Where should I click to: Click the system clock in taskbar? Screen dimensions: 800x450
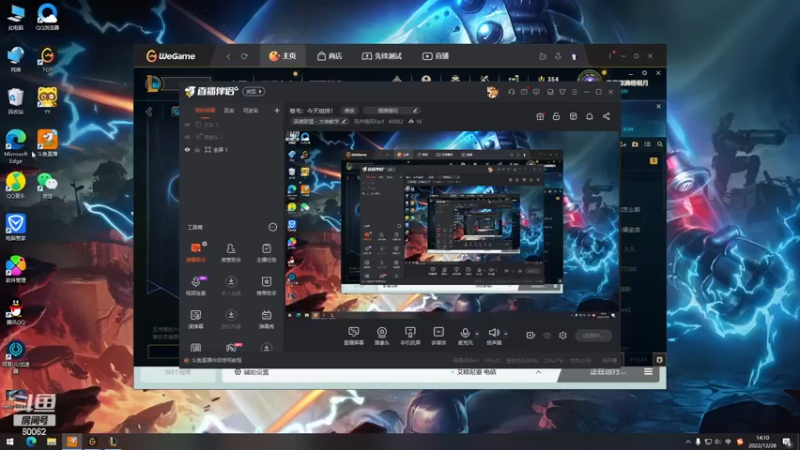(x=762, y=441)
